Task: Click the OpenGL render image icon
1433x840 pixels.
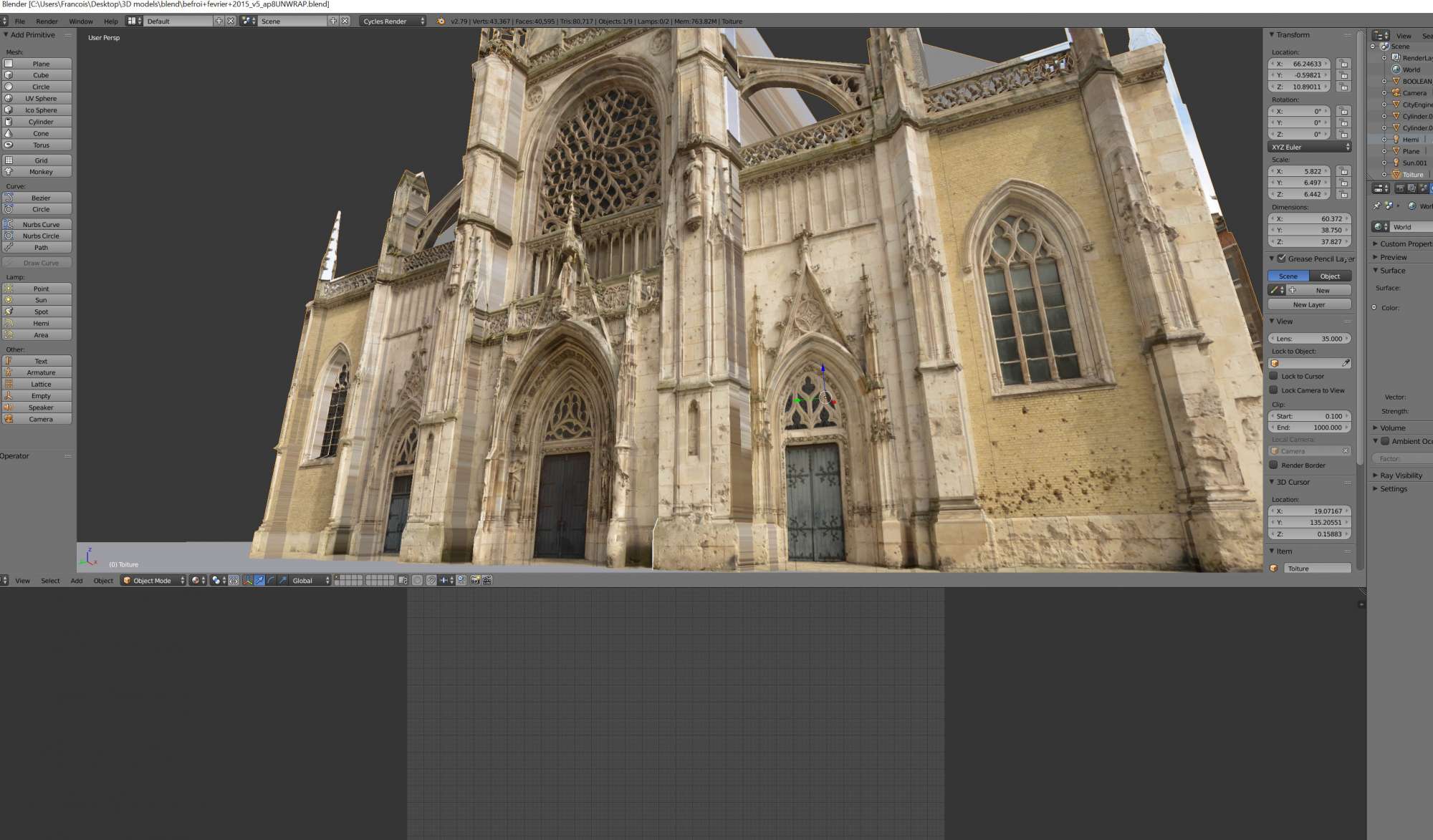Action: tap(475, 580)
